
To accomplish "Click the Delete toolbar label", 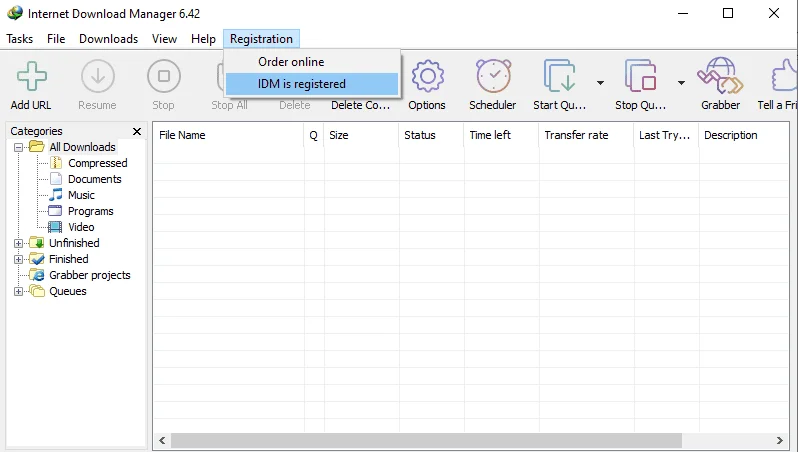I will 295,105.
